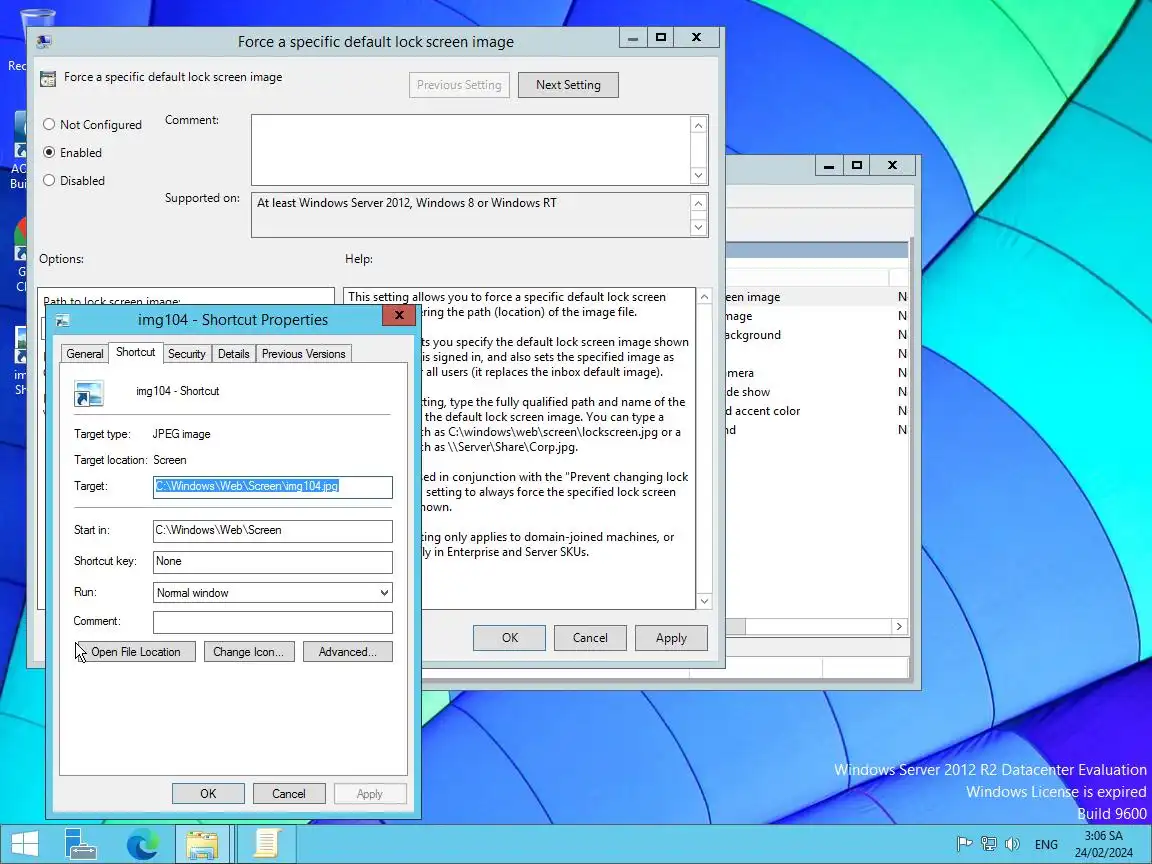The width and height of the screenshot is (1152, 864).
Task: Select the 'd accent color' row in background window
Action: point(816,411)
